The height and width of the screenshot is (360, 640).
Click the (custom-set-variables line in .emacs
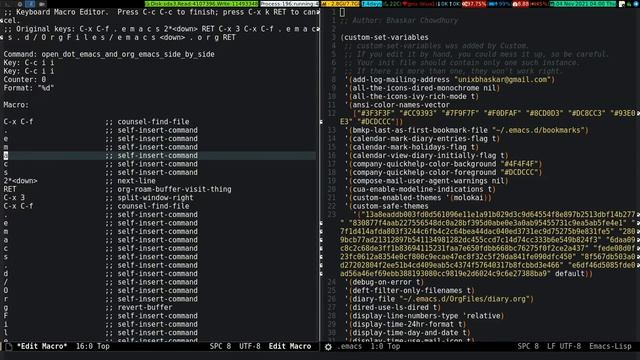pos(384,38)
